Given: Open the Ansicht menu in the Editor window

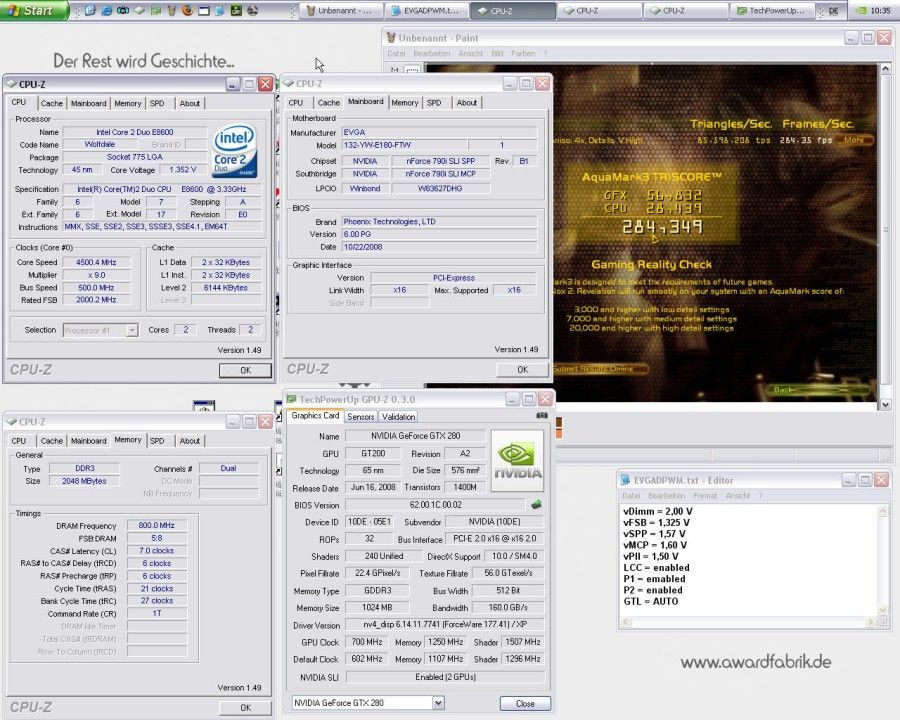Looking at the screenshot, I should tap(738, 496).
